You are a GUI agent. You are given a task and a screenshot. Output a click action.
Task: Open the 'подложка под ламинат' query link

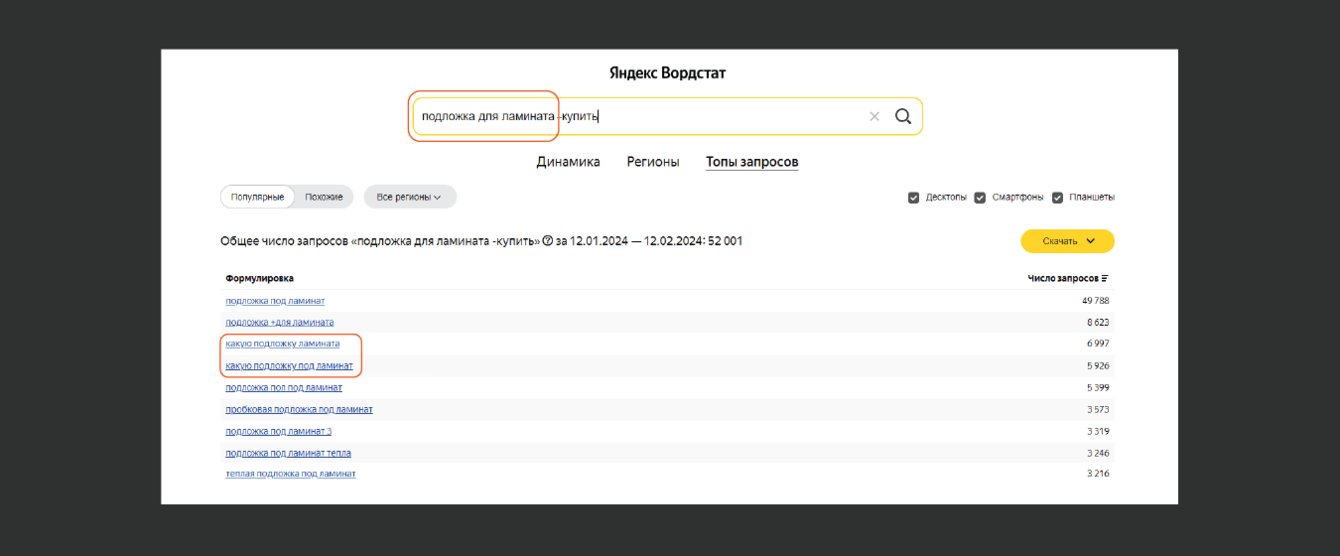click(275, 301)
